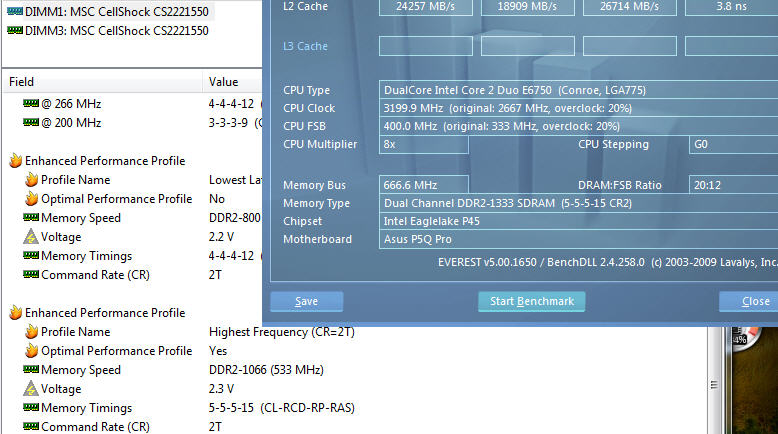Image resolution: width=778 pixels, height=434 pixels.
Task: Click the L2 Cache read value 24257 MB/s
Action: tap(426, 7)
